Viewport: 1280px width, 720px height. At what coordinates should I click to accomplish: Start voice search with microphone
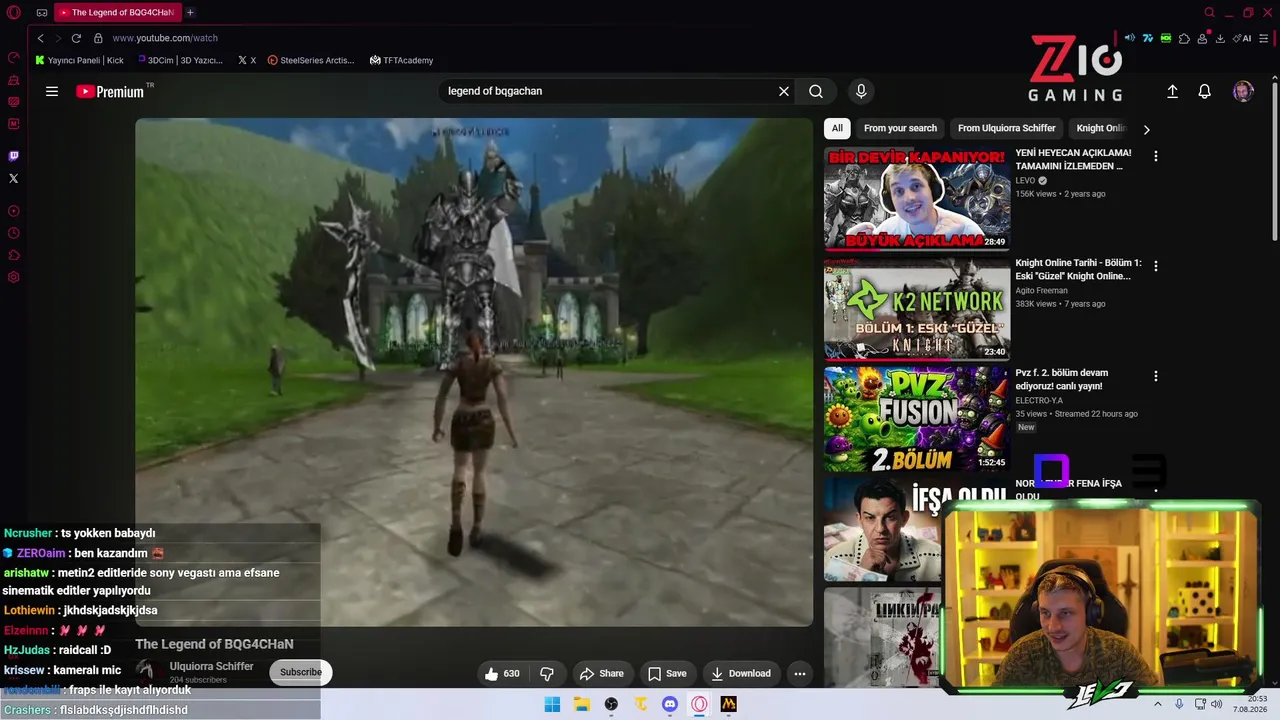861,91
